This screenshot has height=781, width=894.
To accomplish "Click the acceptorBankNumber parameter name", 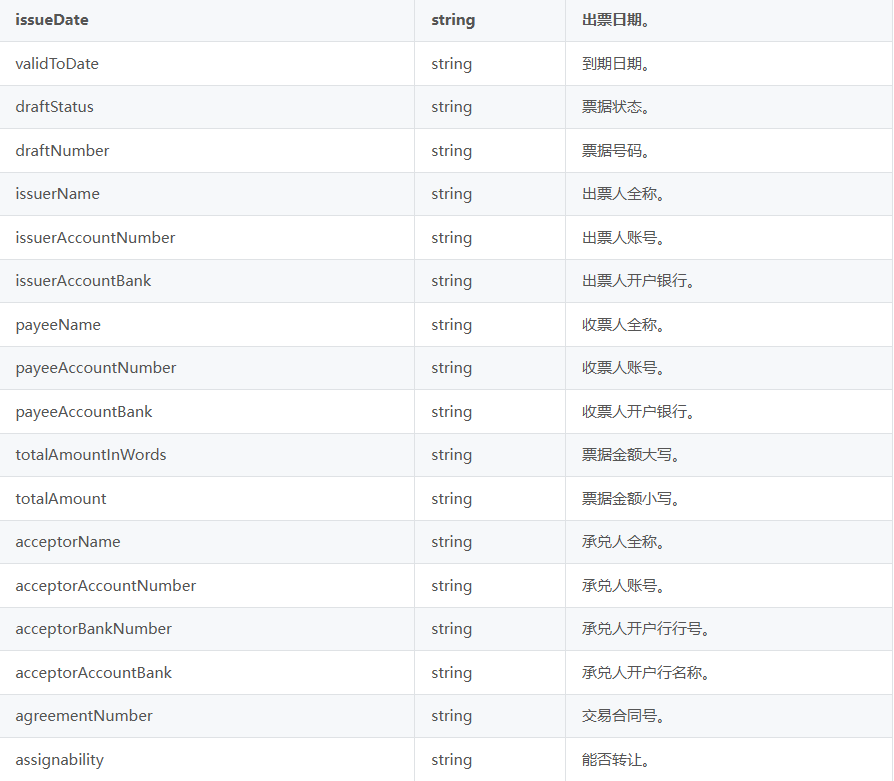I will tap(94, 629).
